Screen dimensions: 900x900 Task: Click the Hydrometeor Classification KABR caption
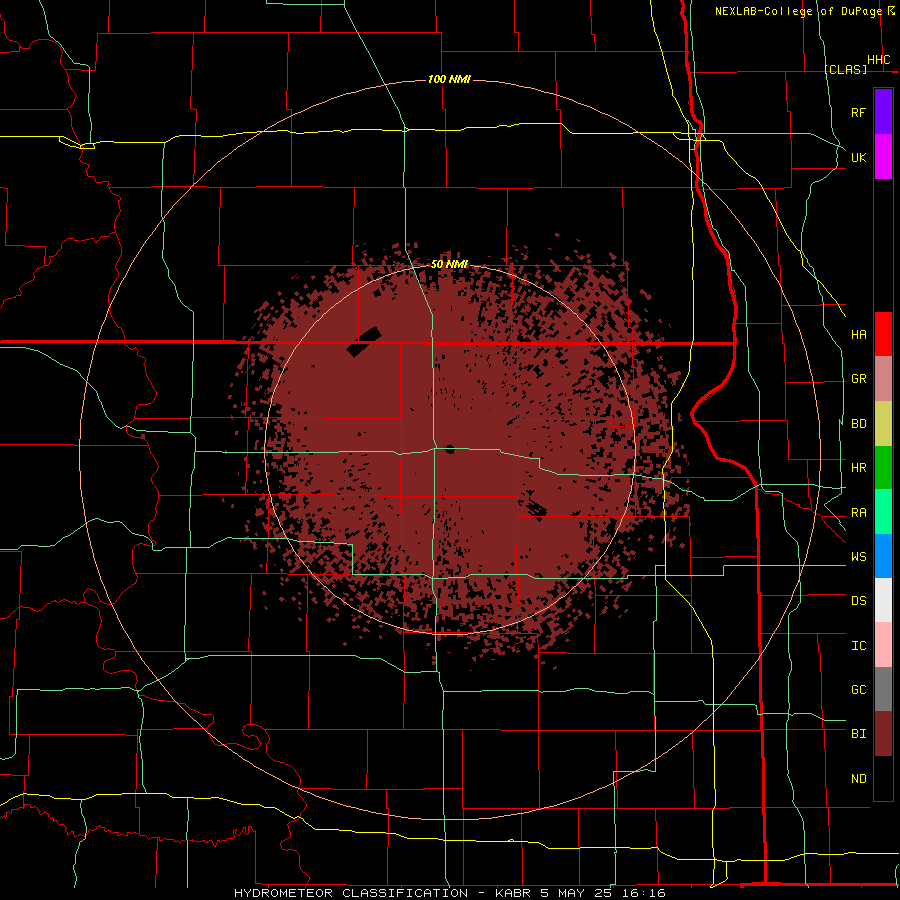tap(449, 893)
